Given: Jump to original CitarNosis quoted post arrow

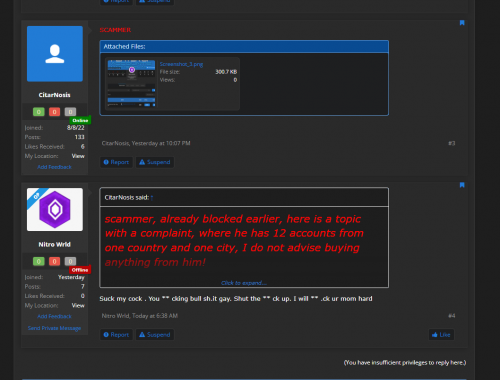Looking at the screenshot, I should click(152, 198).
